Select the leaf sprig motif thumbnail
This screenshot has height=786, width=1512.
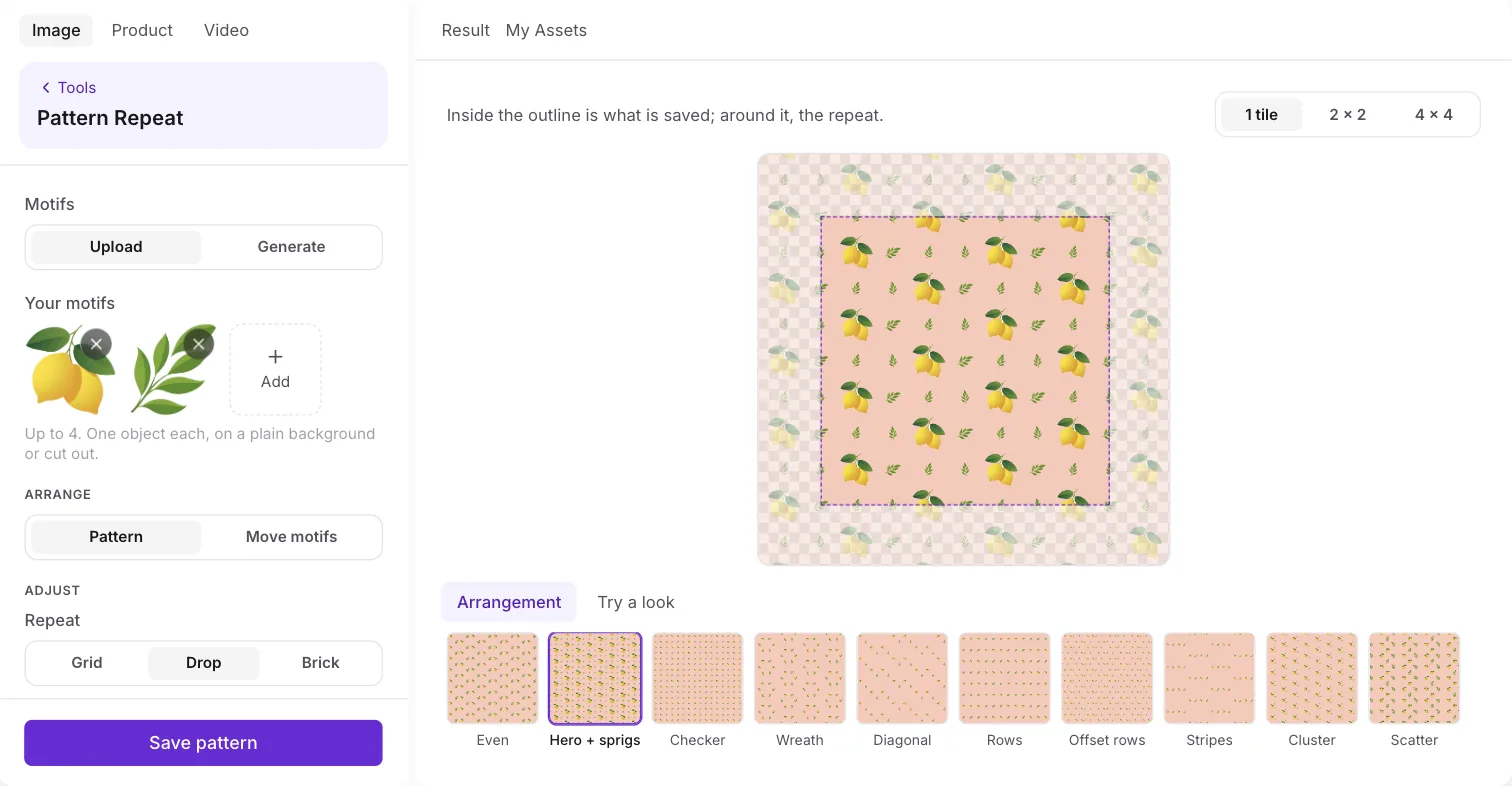(x=172, y=369)
